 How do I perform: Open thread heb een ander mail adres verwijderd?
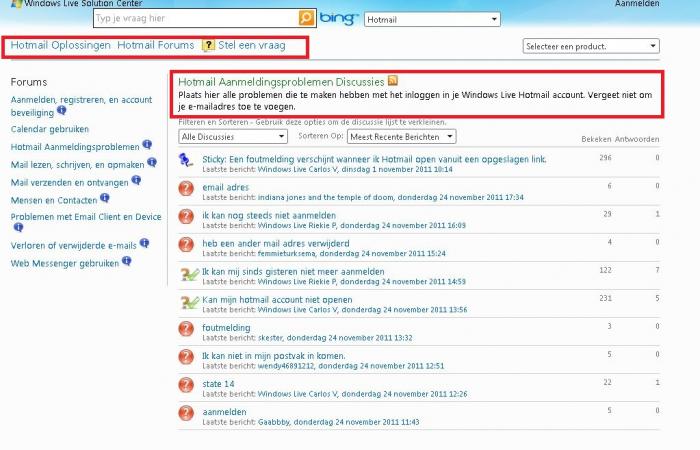275,244
